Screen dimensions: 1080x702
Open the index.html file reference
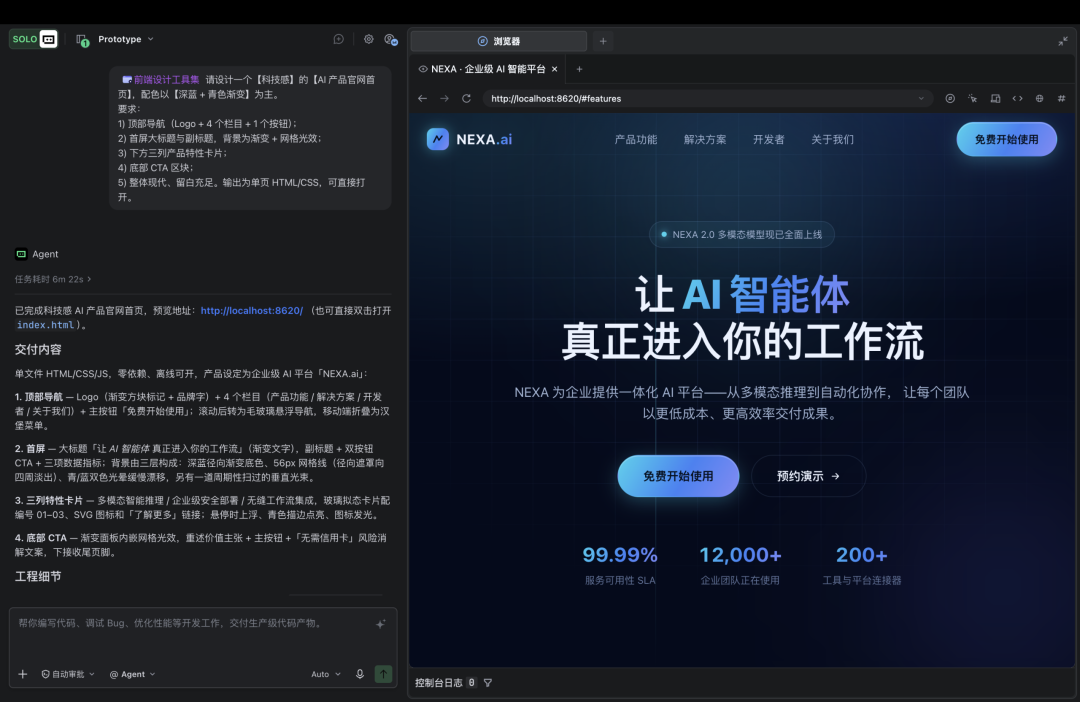coord(45,325)
